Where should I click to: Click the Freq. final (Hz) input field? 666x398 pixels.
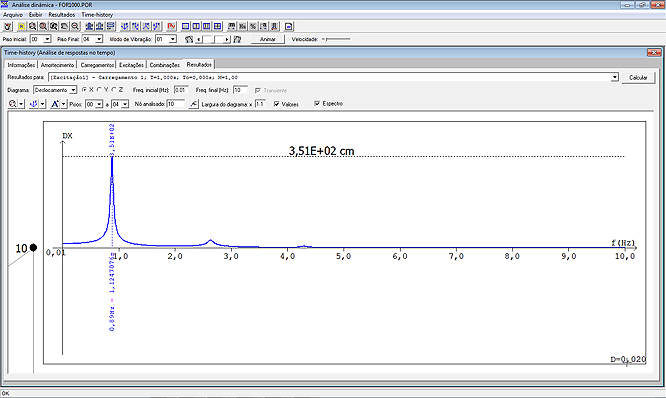(x=240, y=90)
